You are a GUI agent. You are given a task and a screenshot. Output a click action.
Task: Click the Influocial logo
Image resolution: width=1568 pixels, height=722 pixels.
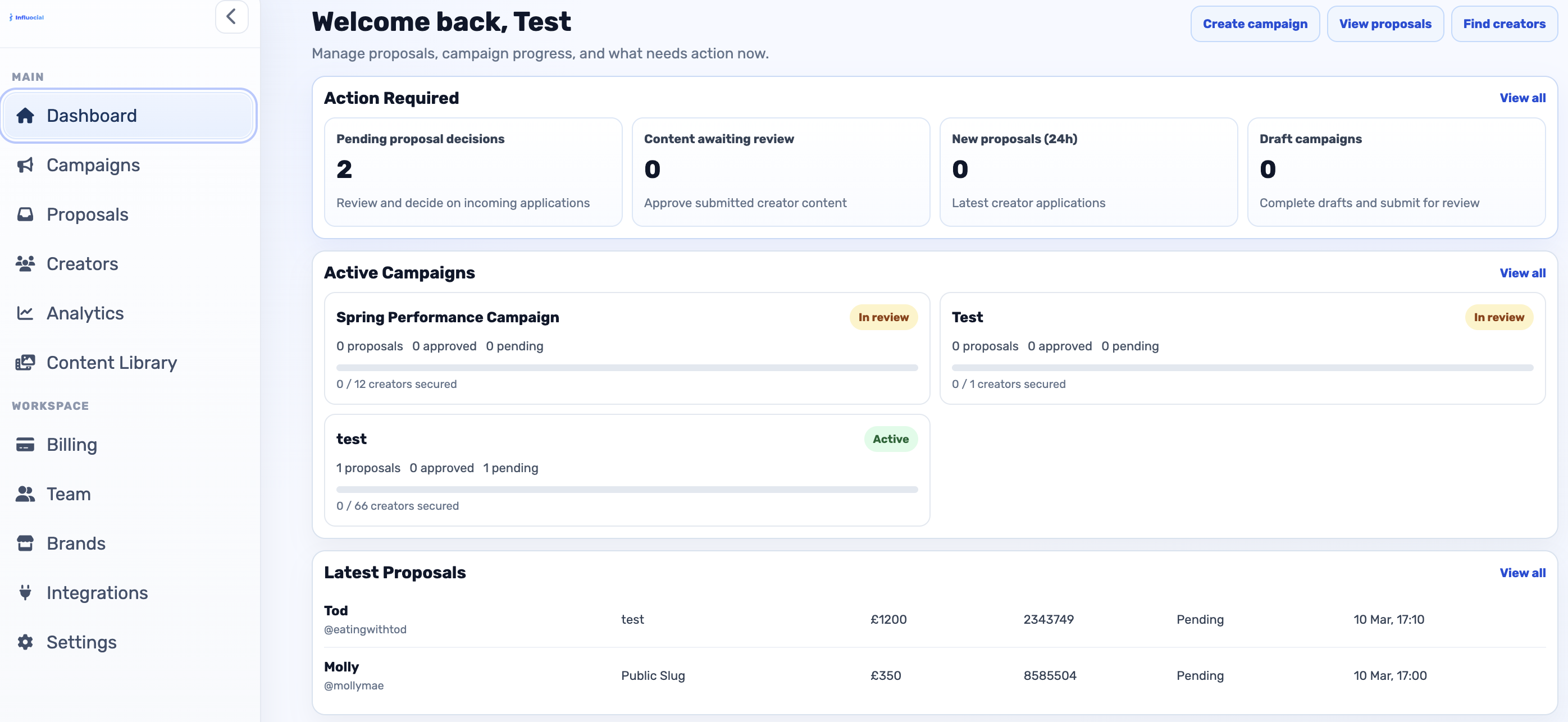(x=28, y=17)
